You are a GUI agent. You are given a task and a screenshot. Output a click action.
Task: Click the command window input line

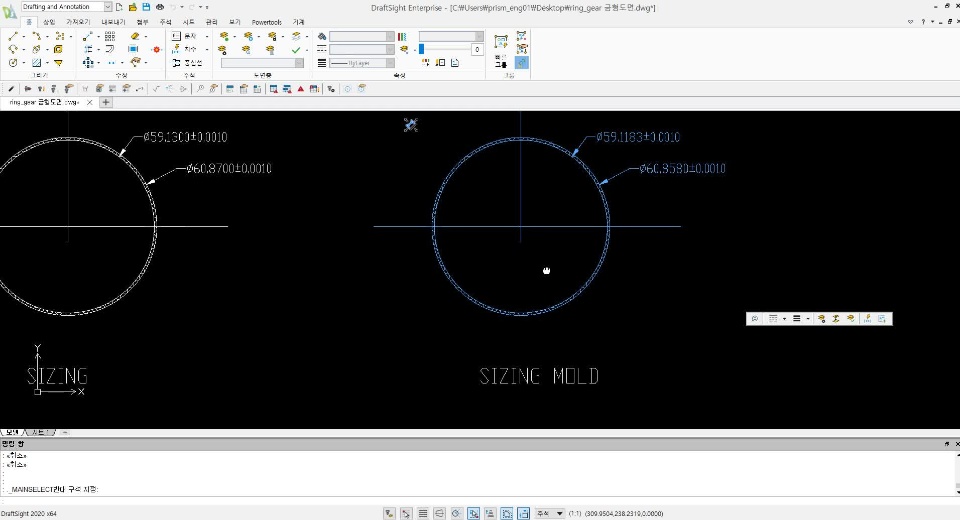point(478,500)
